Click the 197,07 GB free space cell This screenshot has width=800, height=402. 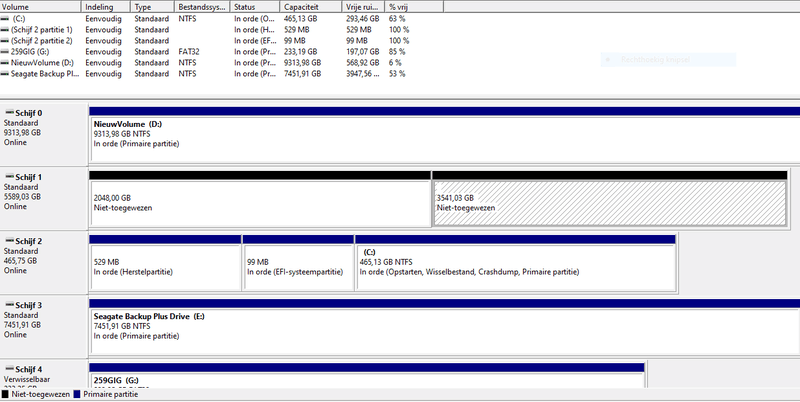[x=363, y=52]
